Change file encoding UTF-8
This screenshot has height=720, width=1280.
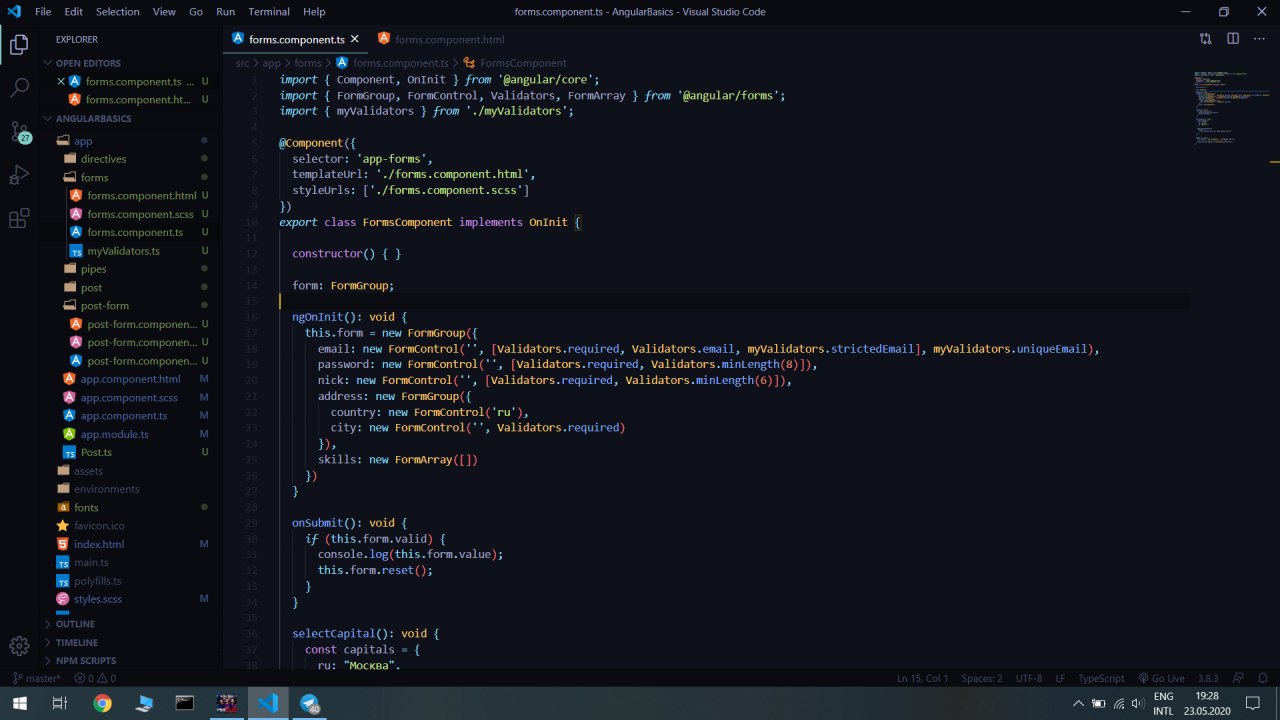point(1029,678)
